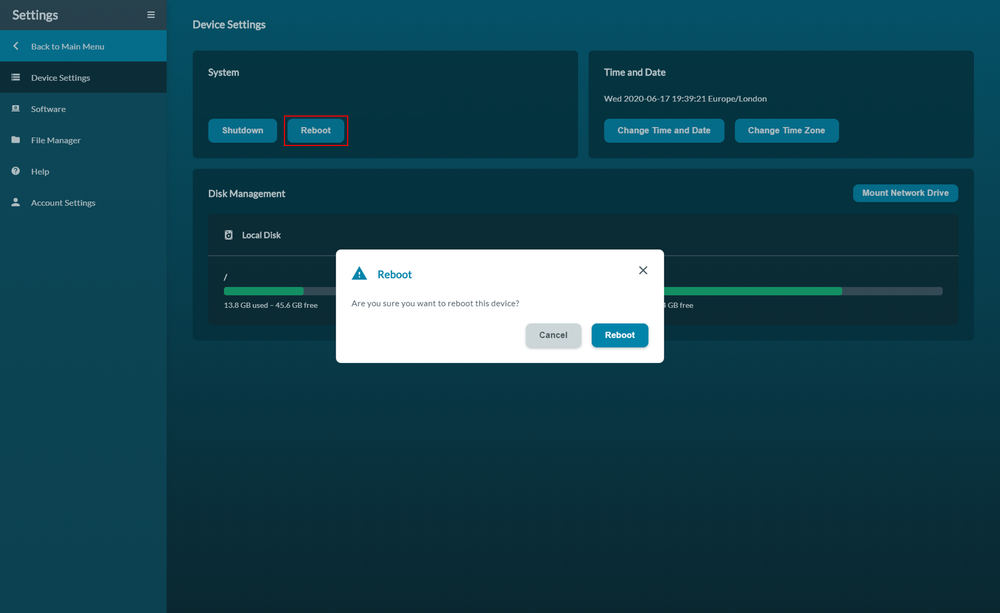Confirm Reboot in the dialog
The image size is (1000, 613).
(x=619, y=335)
